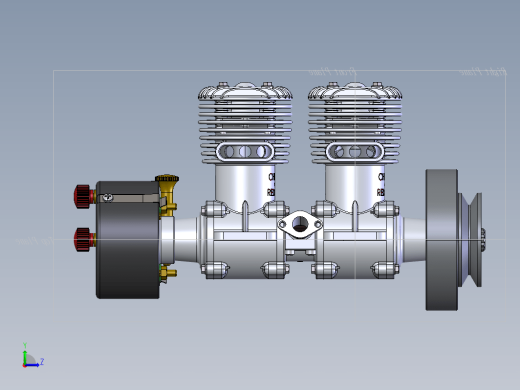This screenshot has height=390, width=520.
Task: Select the large gray flywheel disc
Action: click(x=442, y=240)
